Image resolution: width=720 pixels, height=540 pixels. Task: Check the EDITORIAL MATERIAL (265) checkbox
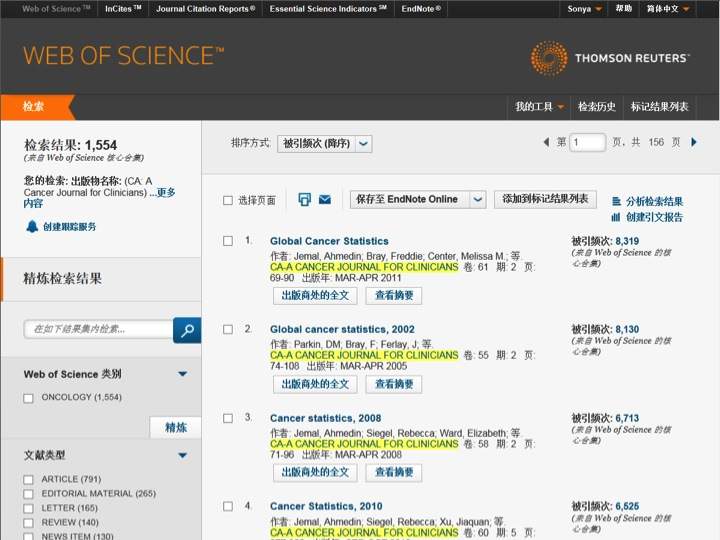[28, 494]
